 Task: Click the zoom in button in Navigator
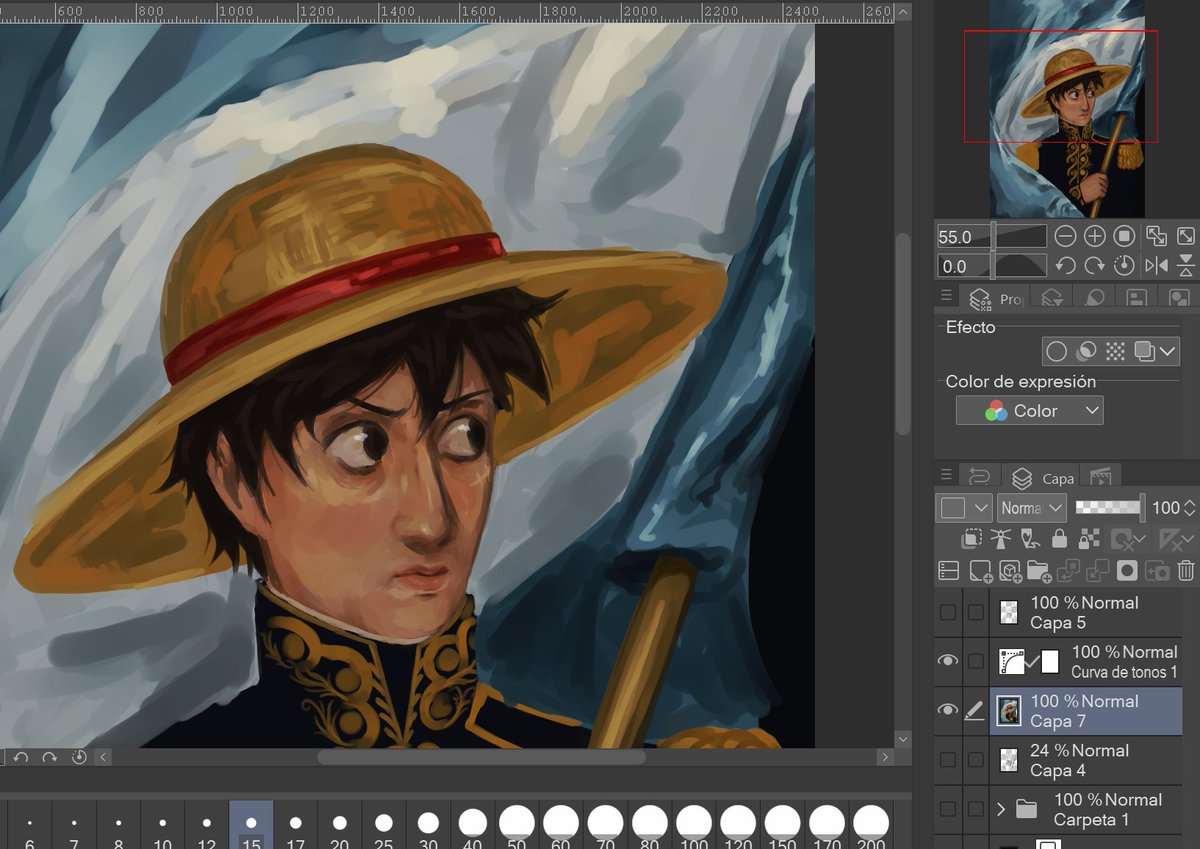pyautogui.click(x=1095, y=237)
